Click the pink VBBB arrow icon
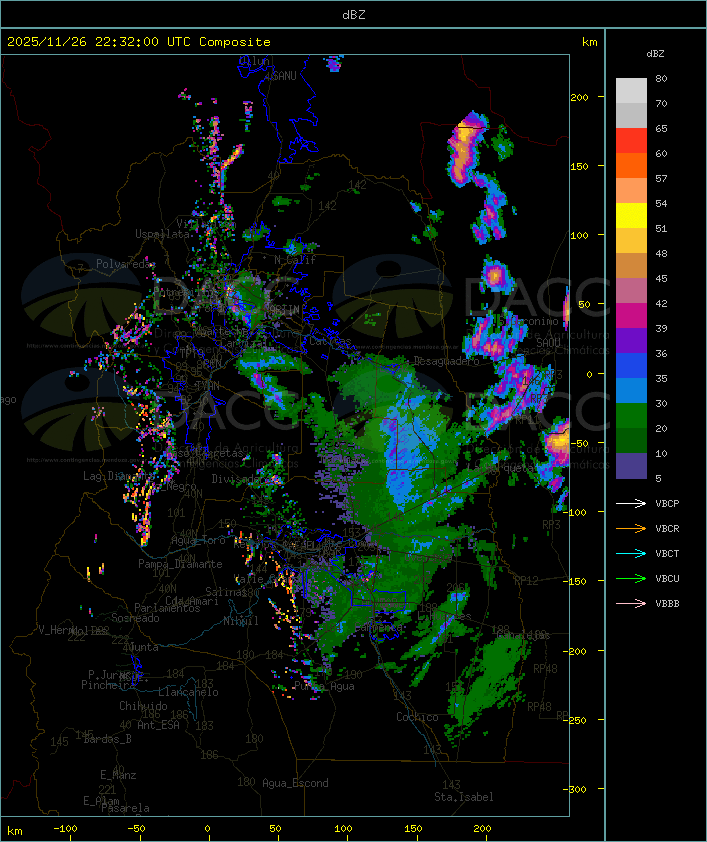707x842 pixels. tap(631, 604)
